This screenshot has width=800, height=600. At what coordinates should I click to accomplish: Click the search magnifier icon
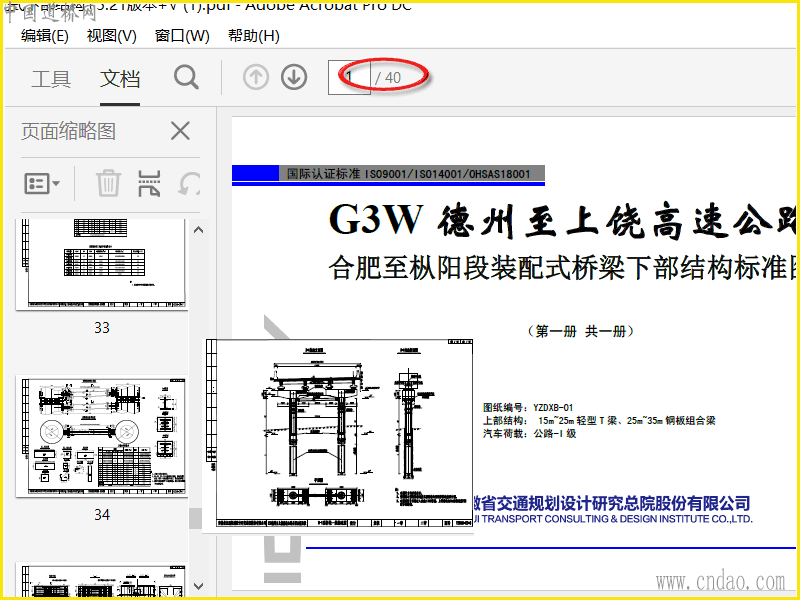pyautogui.click(x=186, y=78)
